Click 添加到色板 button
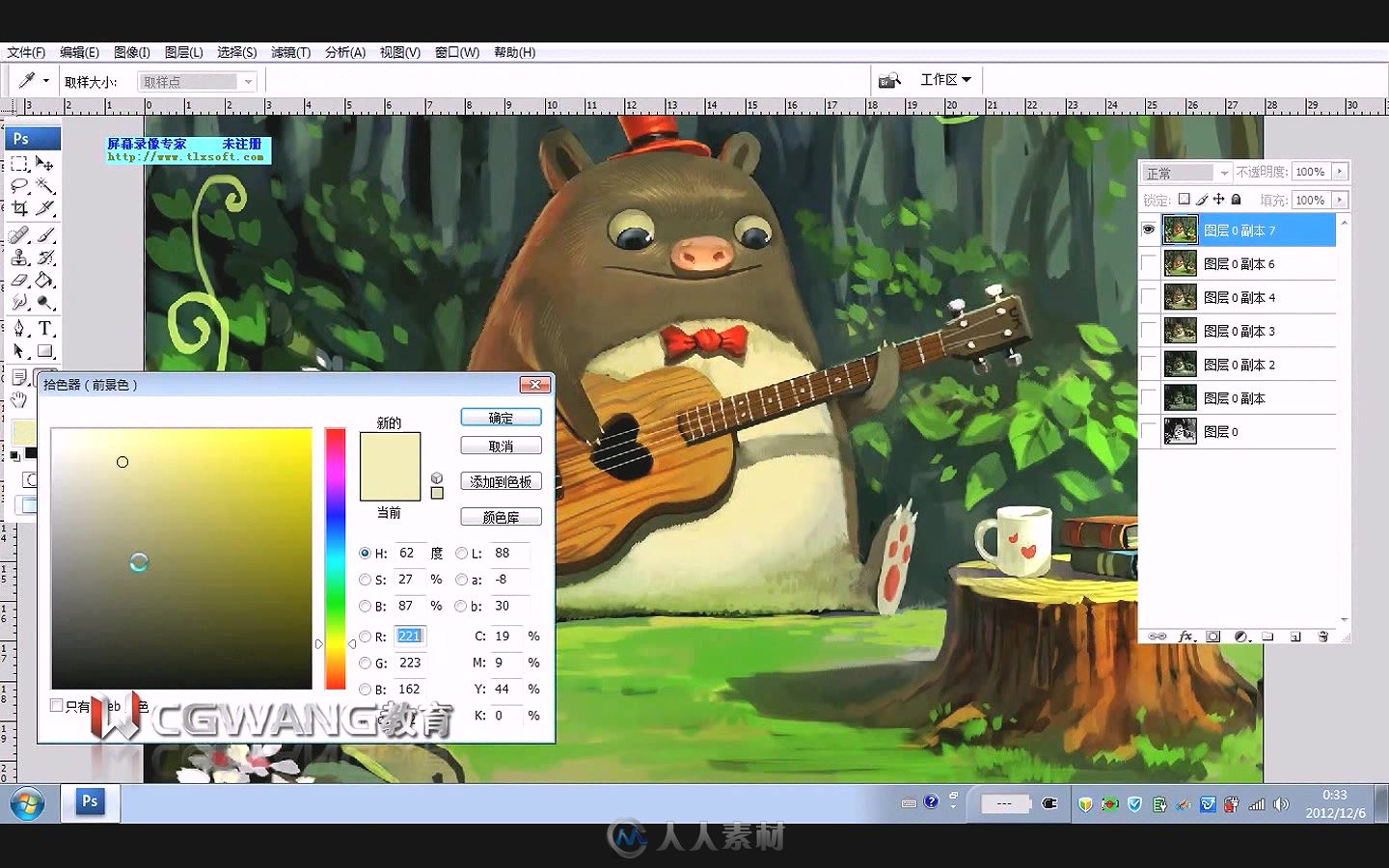1389x868 pixels. (x=501, y=481)
